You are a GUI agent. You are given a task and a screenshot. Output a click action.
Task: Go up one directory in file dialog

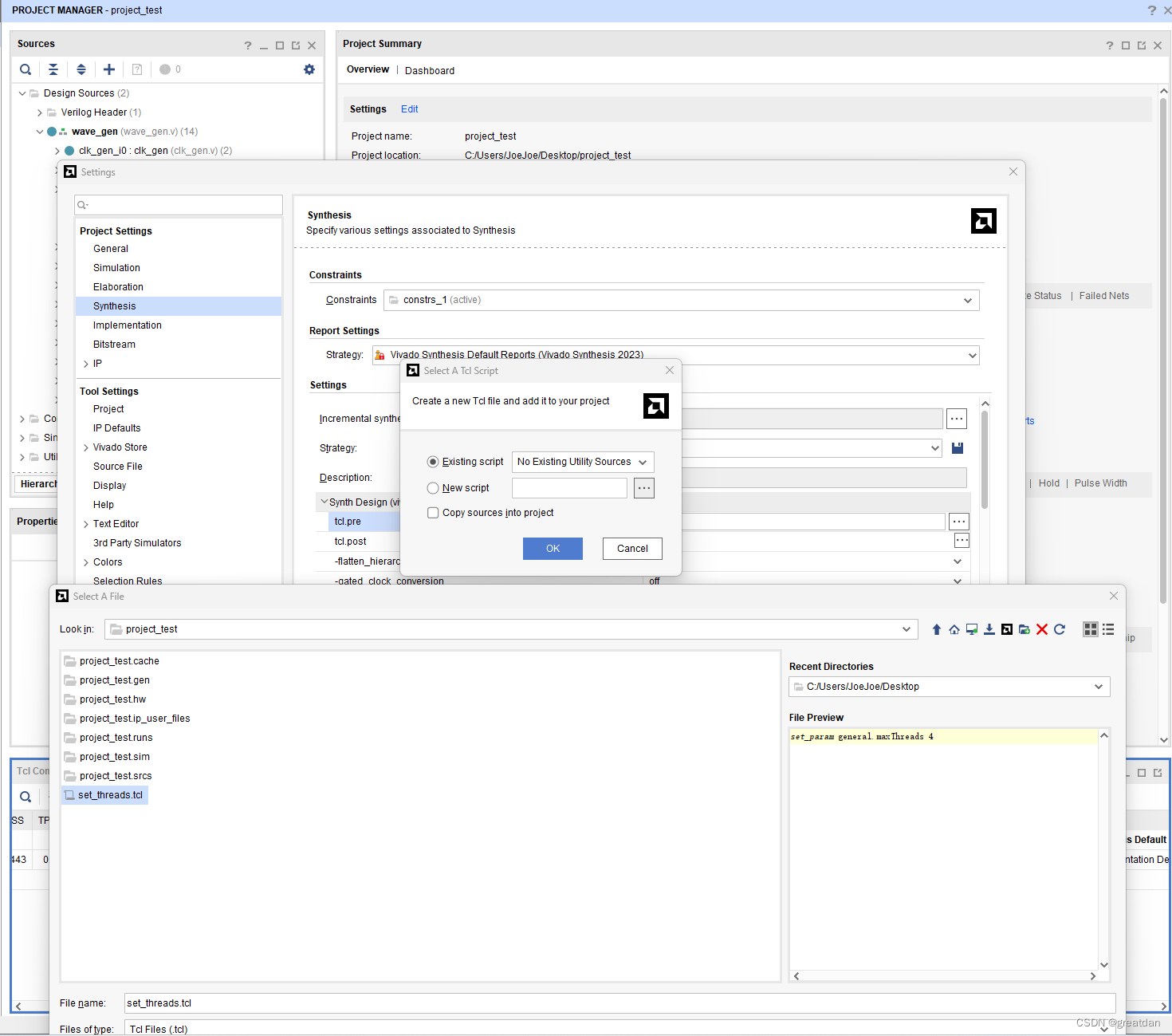937,629
